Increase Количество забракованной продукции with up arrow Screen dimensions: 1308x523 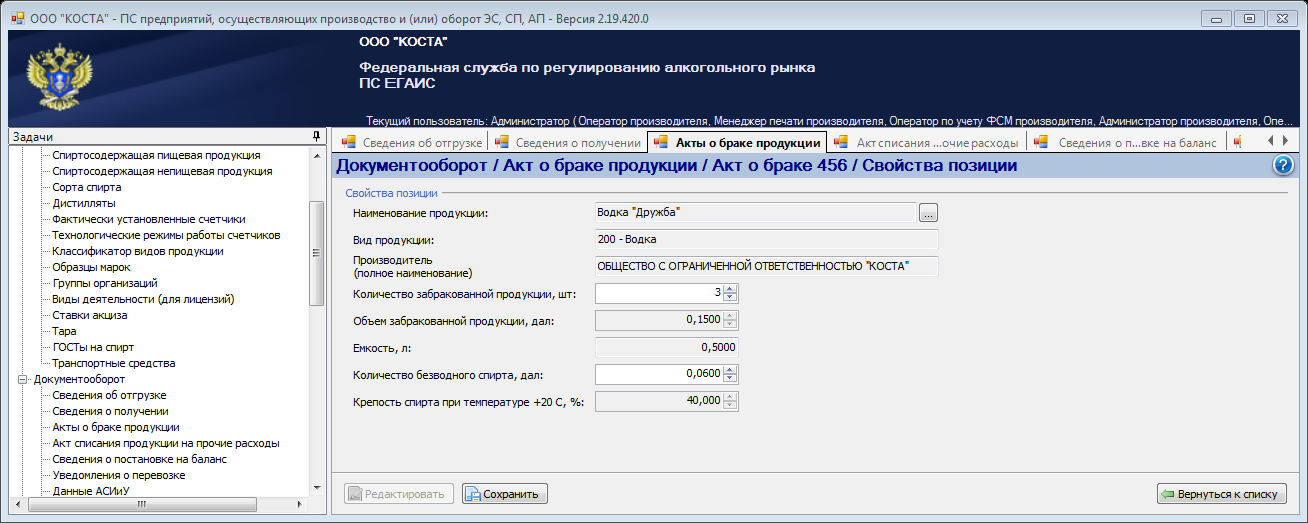pyautogui.click(x=730, y=289)
